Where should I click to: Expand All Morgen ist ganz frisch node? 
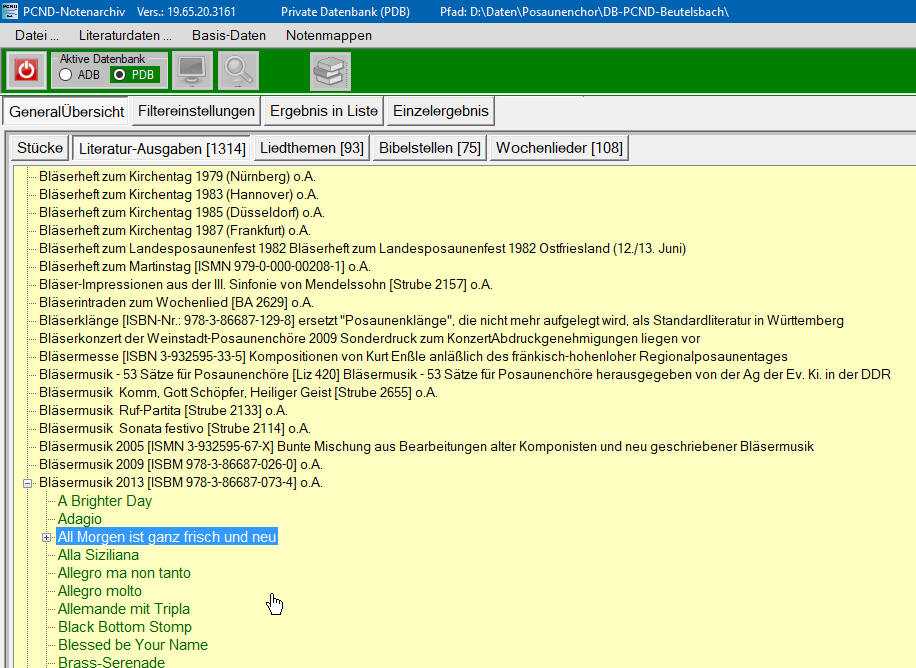(x=46, y=537)
